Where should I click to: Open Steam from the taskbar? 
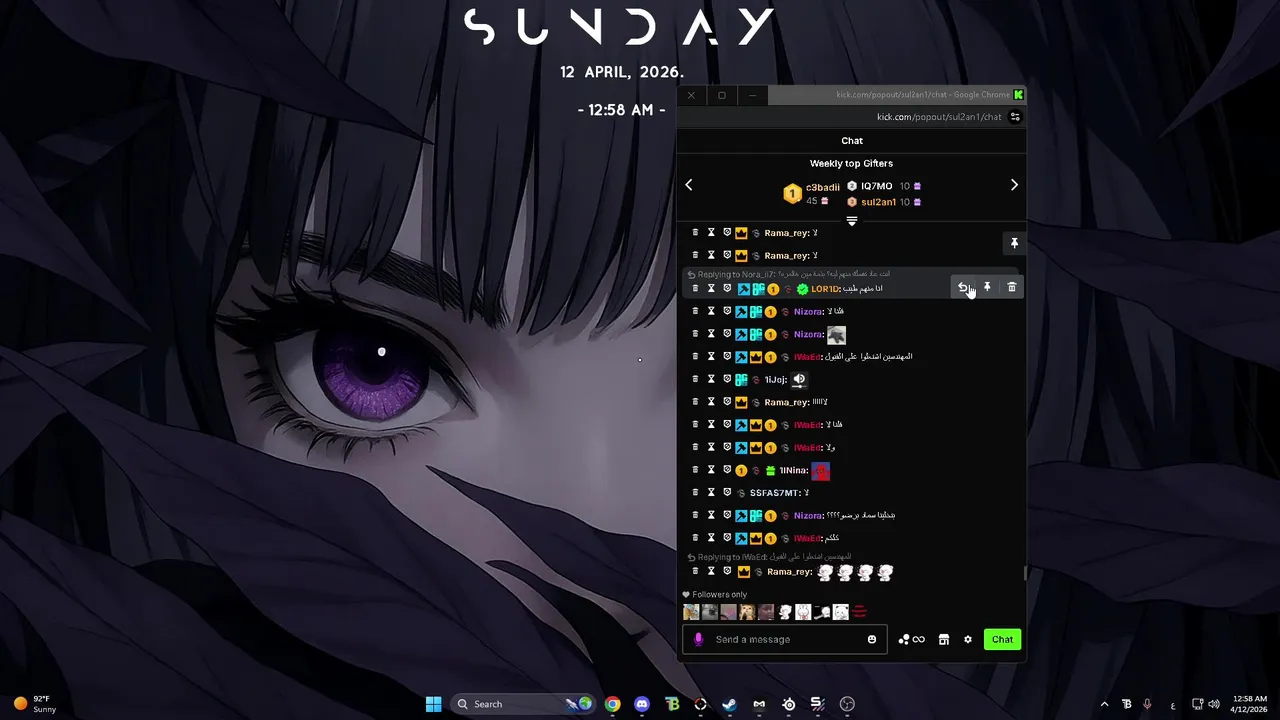(730, 704)
